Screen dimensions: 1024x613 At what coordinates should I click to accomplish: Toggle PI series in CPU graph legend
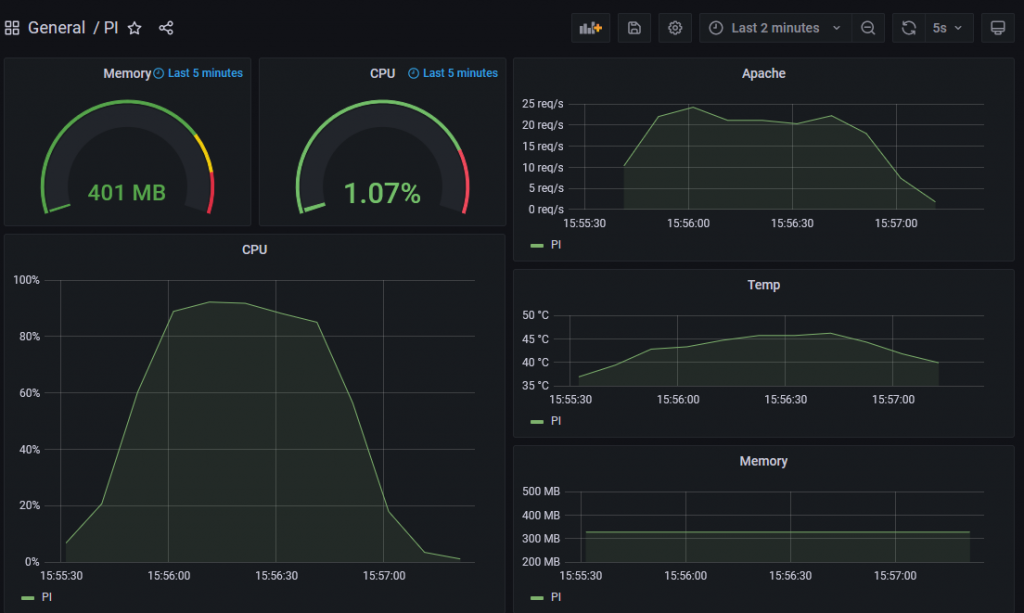coord(47,597)
